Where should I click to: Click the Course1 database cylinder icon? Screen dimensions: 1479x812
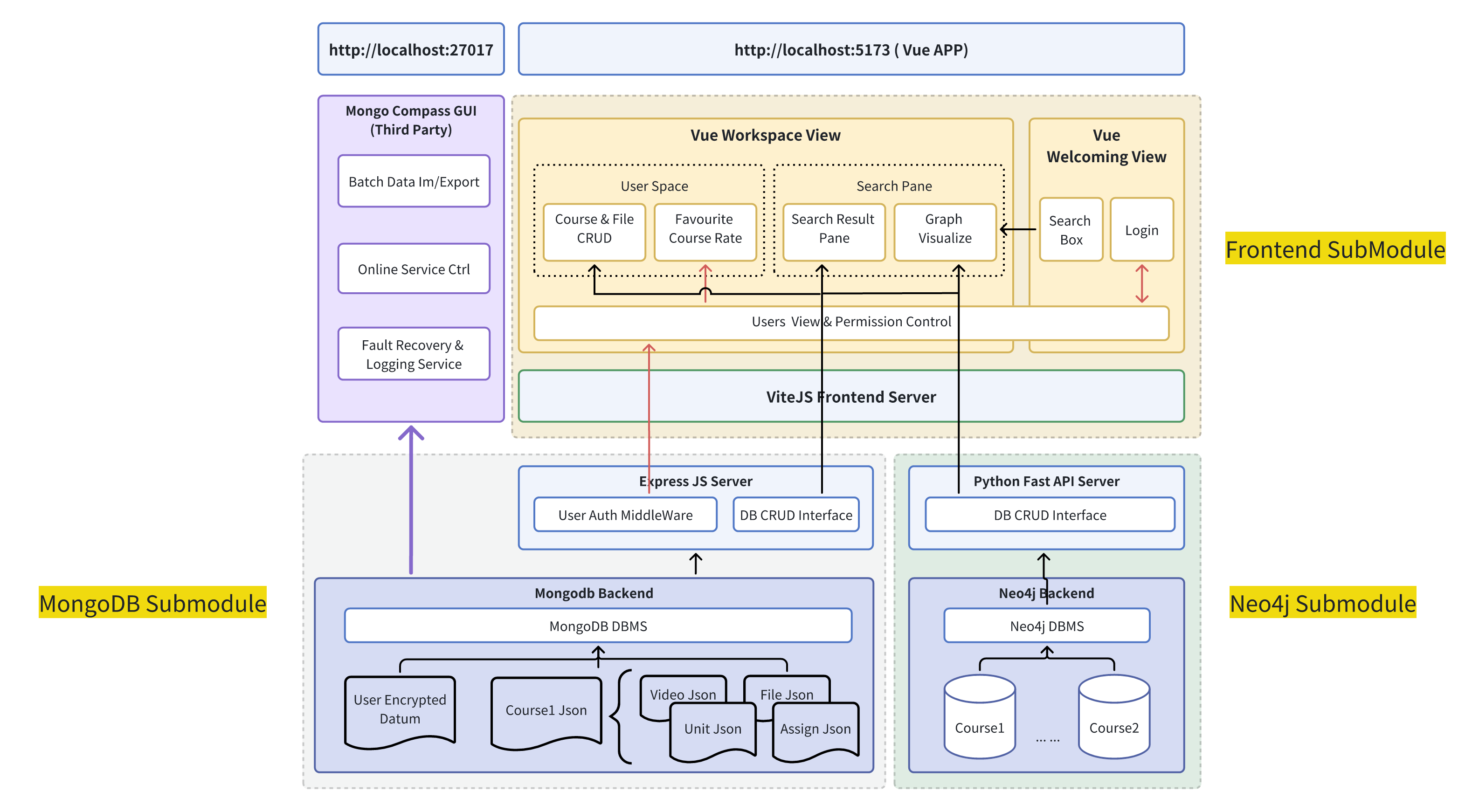[x=979, y=717]
